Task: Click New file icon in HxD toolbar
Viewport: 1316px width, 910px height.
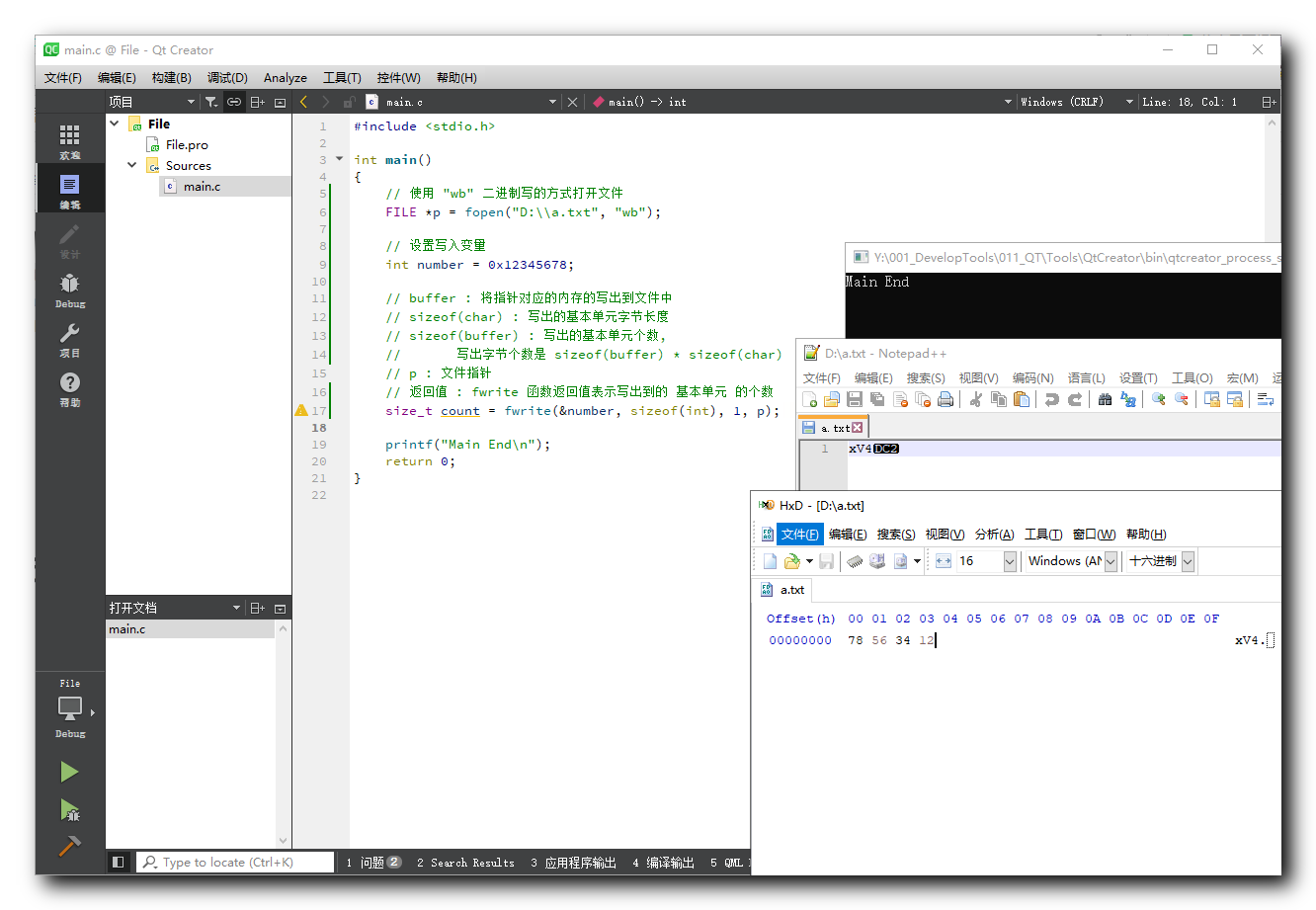Action: 770,561
